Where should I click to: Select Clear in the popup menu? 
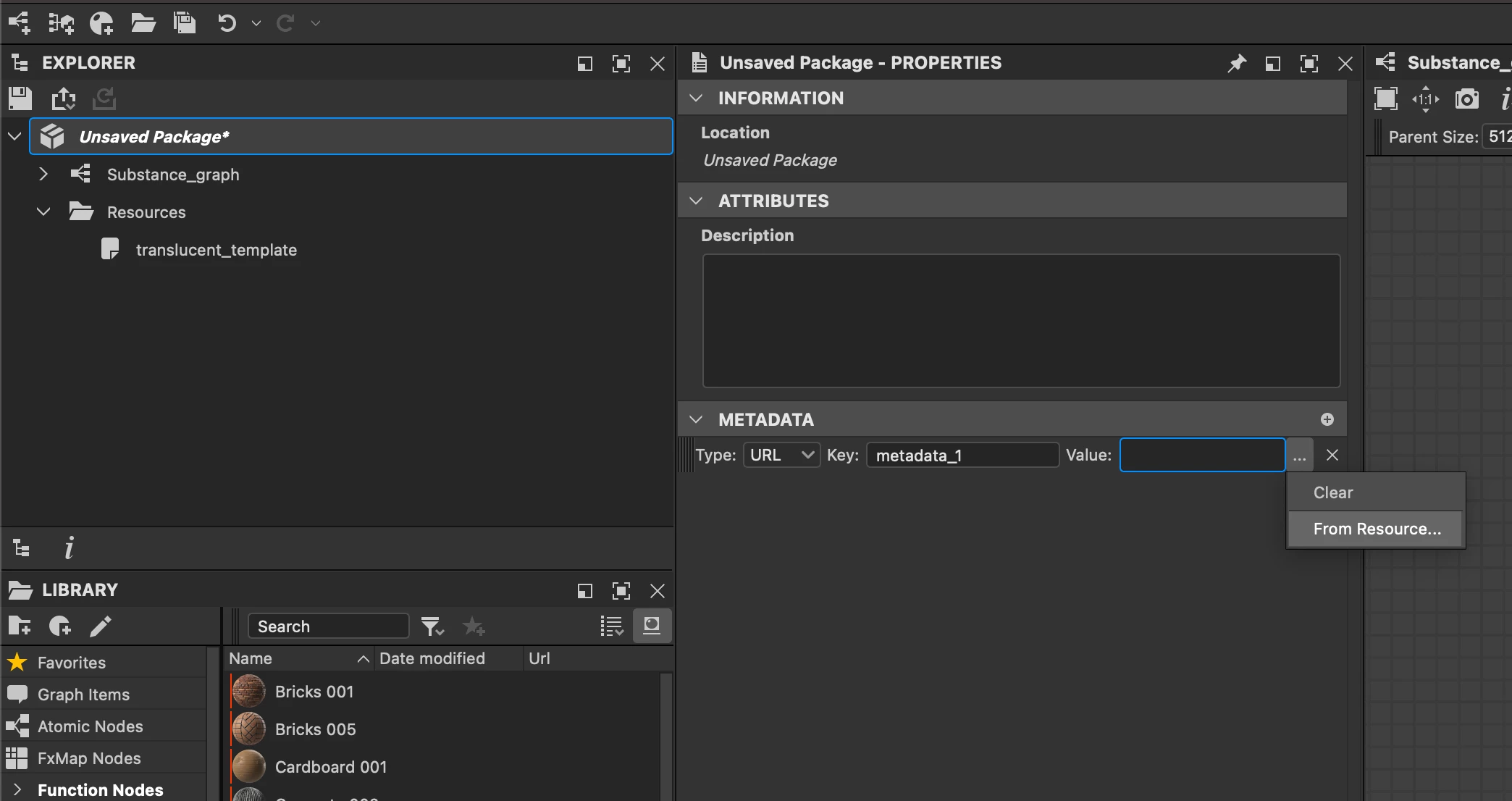click(1332, 493)
